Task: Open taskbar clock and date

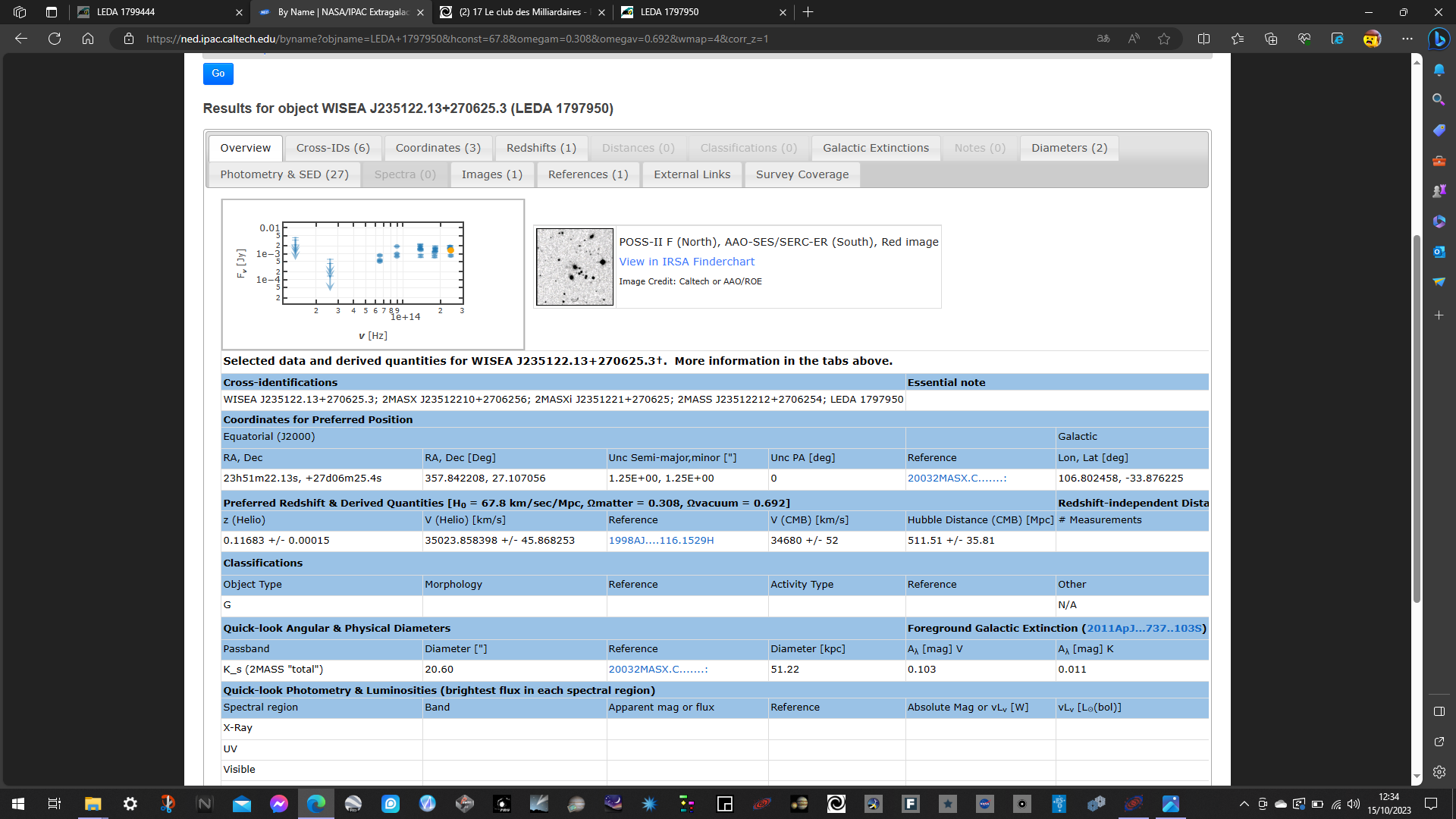Action: tap(1389, 804)
